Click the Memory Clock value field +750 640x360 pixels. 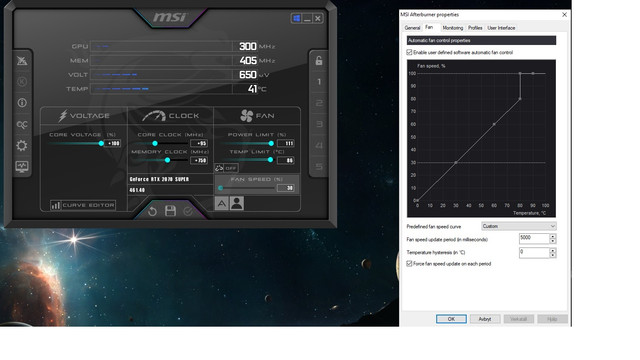coord(200,160)
